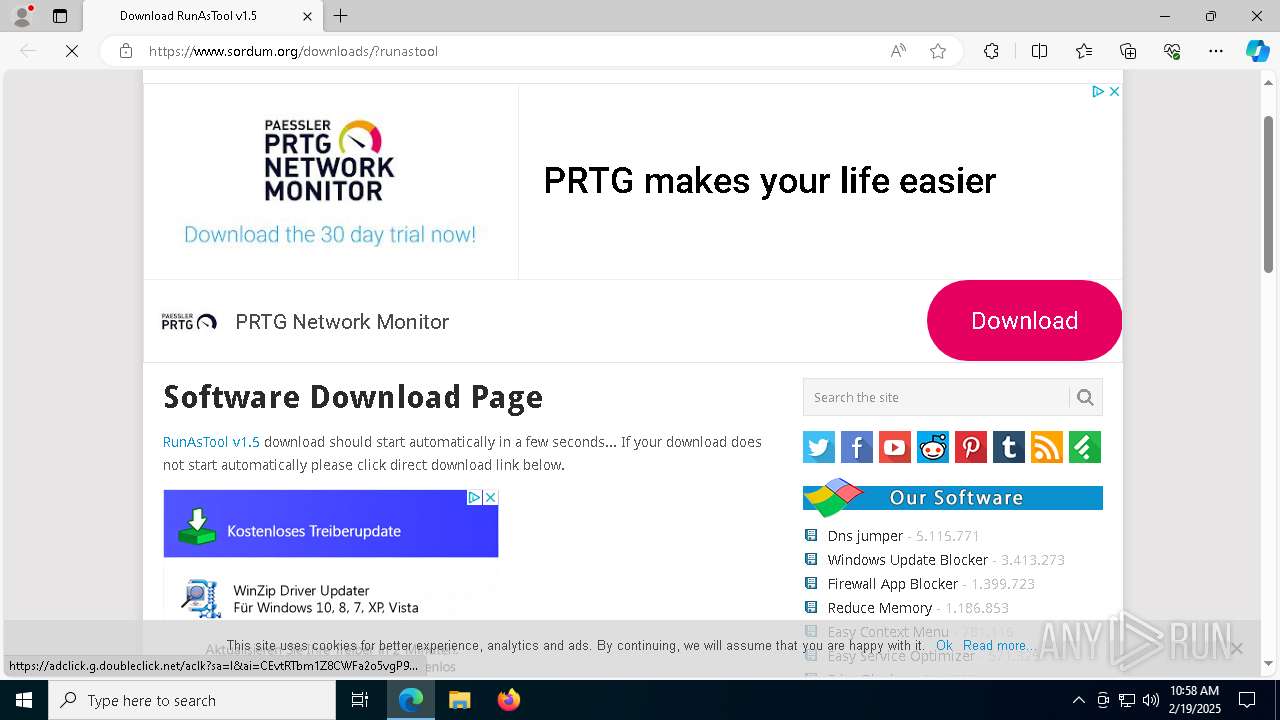This screenshot has height=720, width=1280.
Task: Open the volume control icon
Action: tap(1151, 700)
